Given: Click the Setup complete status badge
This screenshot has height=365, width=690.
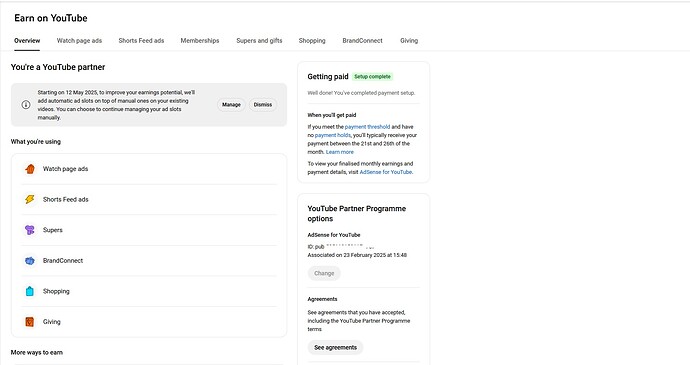Looking at the screenshot, I should (x=372, y=77).
